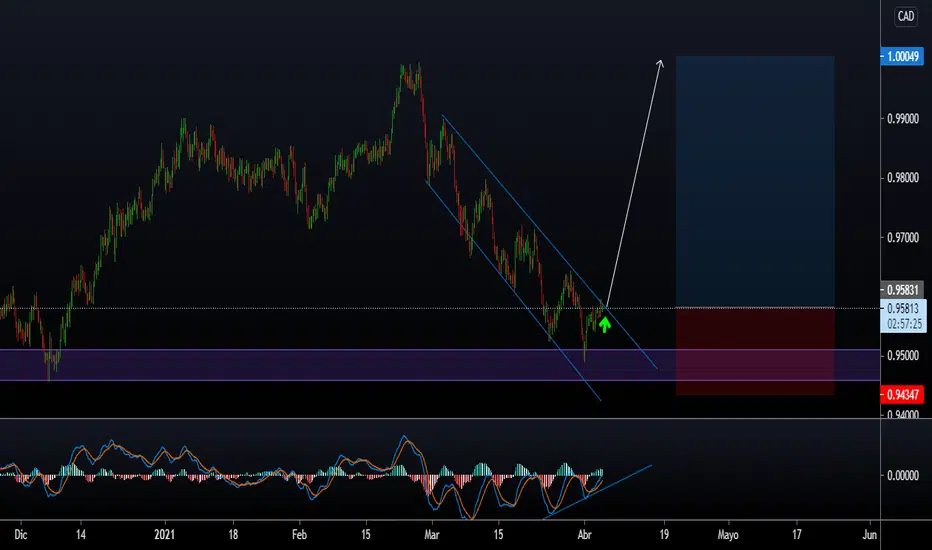
Task: Select the purple support zone band
Action: tap(300, 365)
